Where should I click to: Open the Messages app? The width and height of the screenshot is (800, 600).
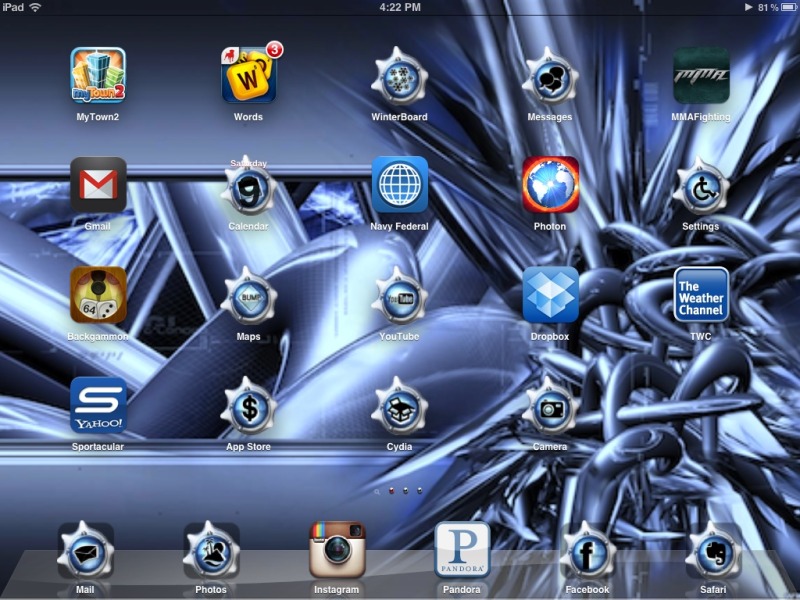[550, 77]
